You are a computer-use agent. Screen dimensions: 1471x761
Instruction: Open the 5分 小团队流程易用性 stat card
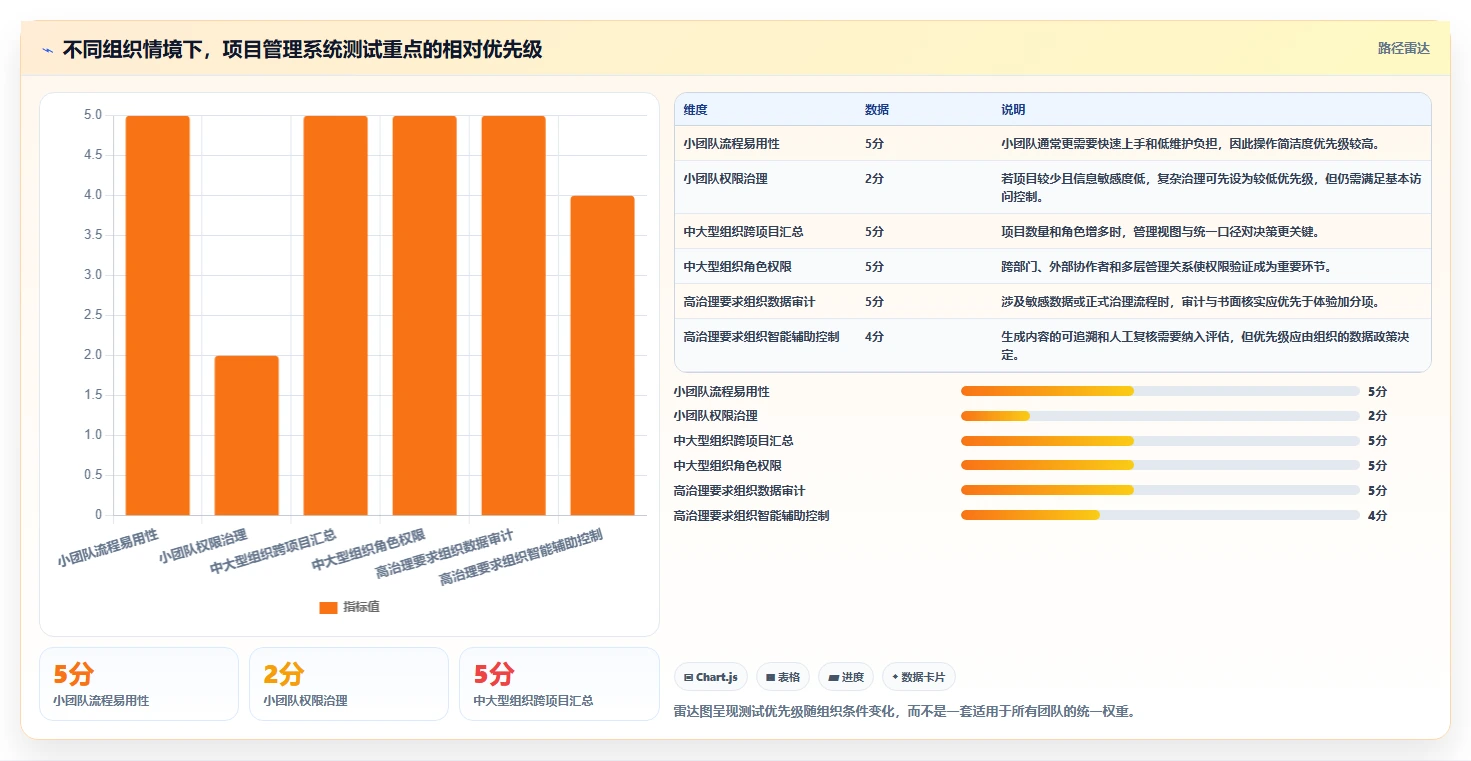pos(139,684)
